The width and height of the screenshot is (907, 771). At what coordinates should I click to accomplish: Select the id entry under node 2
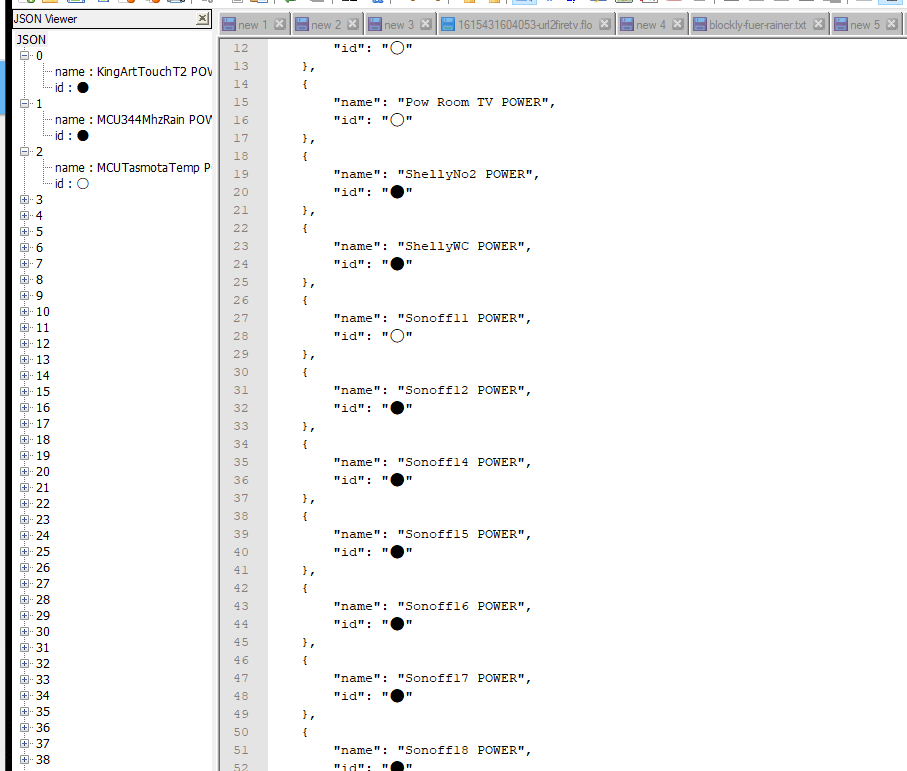coord(72,184)
